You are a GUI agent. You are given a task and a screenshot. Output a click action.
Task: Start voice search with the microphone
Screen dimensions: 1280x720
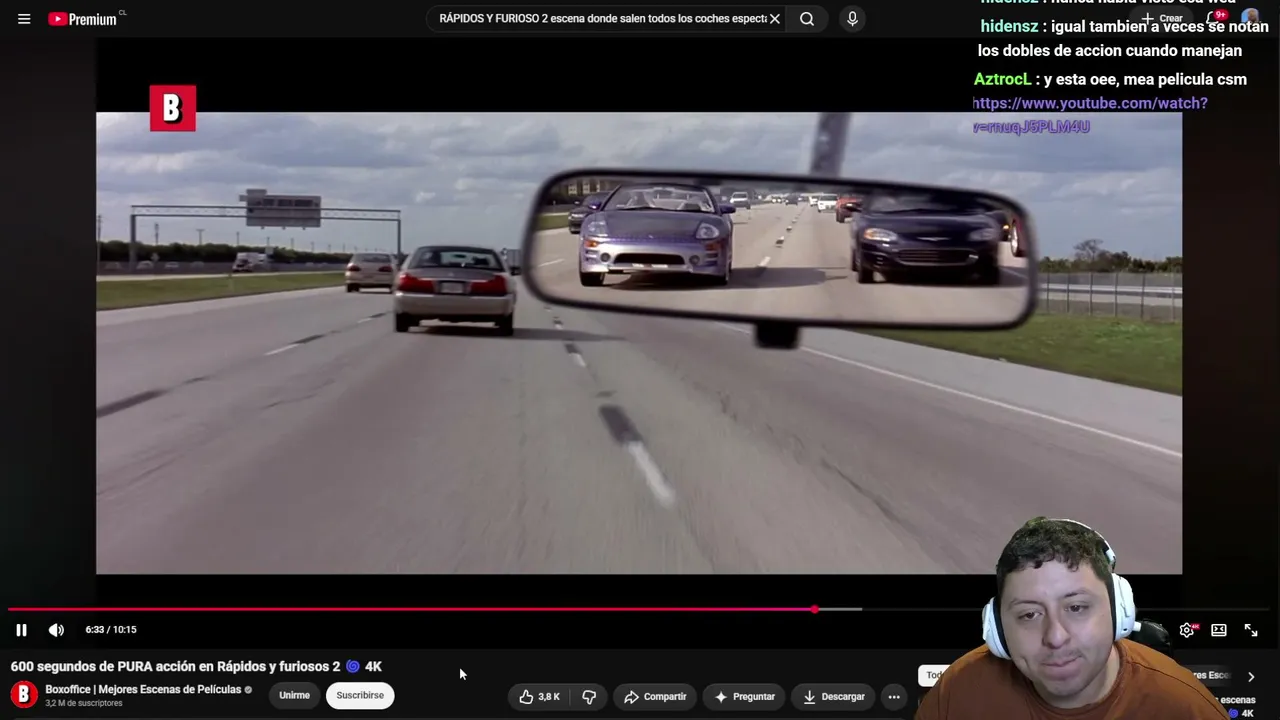pos(852,19)
